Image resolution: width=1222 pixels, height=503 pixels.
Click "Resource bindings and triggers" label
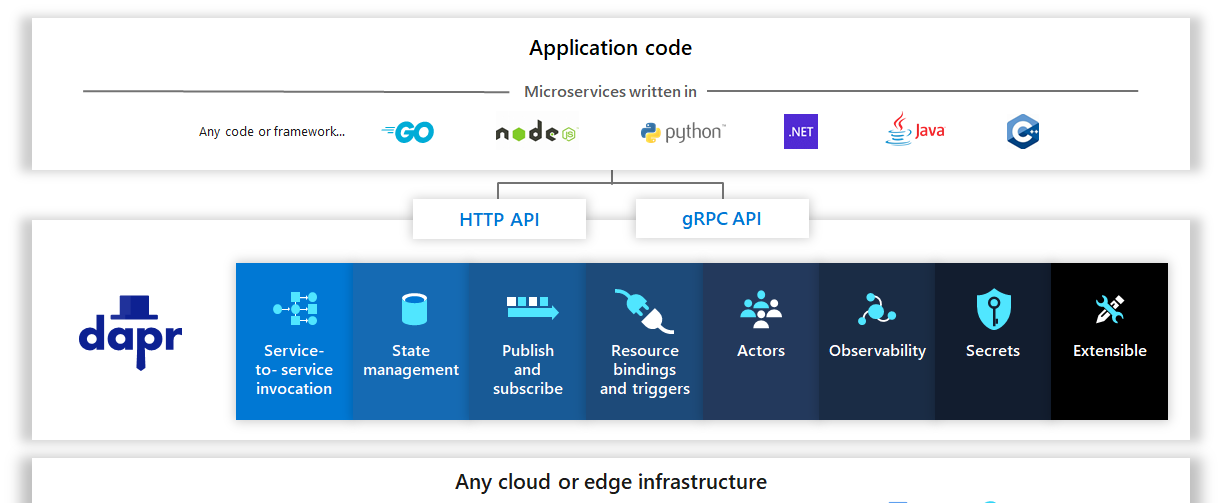[x=645, y=370]
